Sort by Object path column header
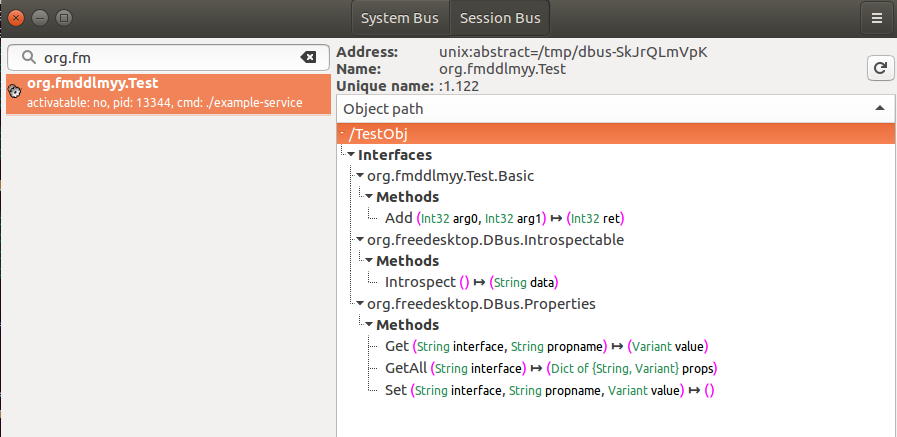Viewport: 897px width, 437px height. click(612, 108)
